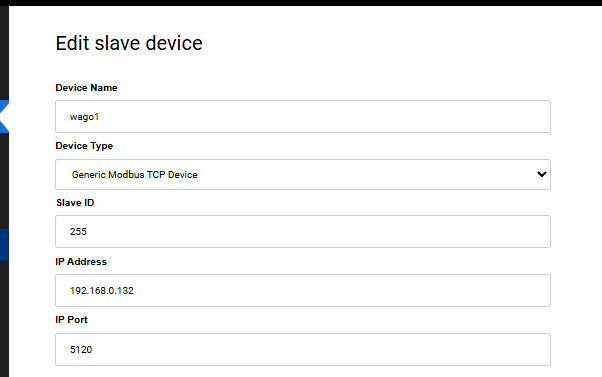This screenshot has width=602, height=377.
Task: Click into the IP Port field
Action: click(303, 349)
